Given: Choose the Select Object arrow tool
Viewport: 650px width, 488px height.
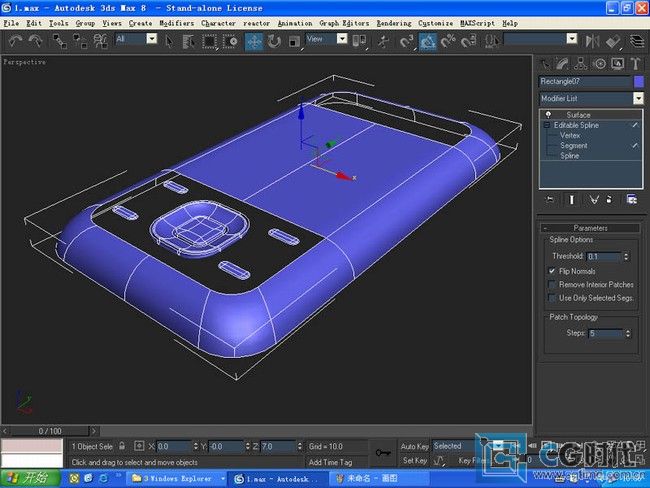Looking at the screenshot, I should click(169, 41).
